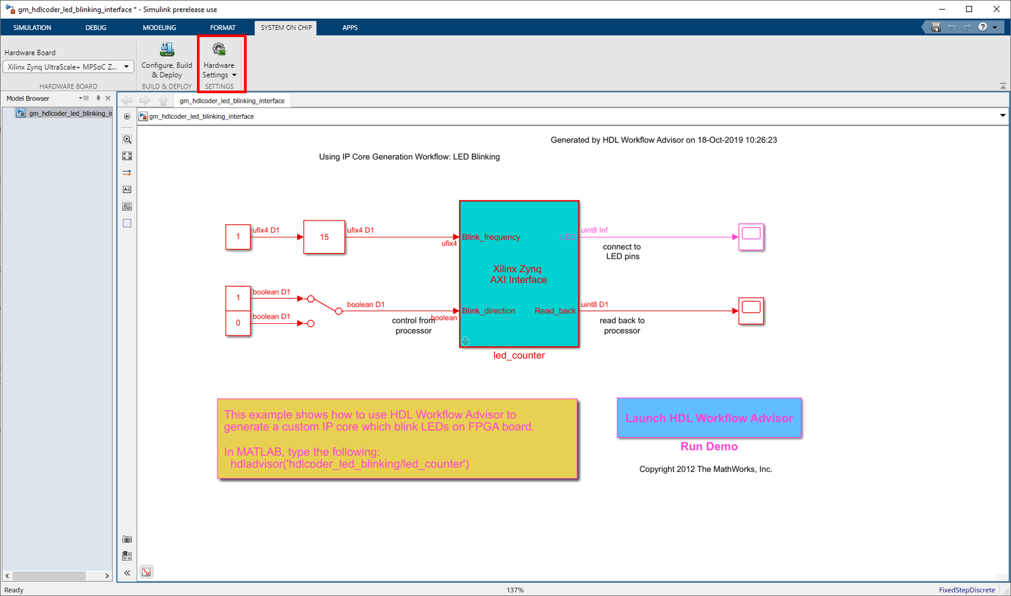The image size is (1011, 596).
Task: Navigate back with the left arrow icon
Action: [x=127, y=101]
